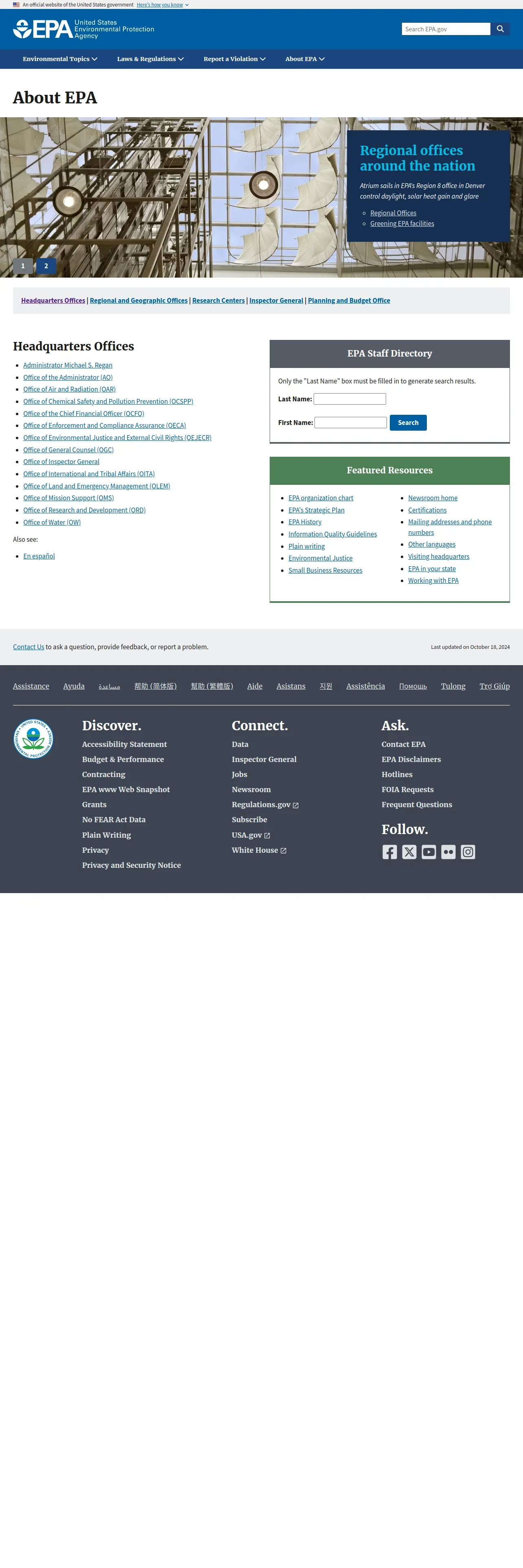Click the First Name input box

(x=351, y=423)
